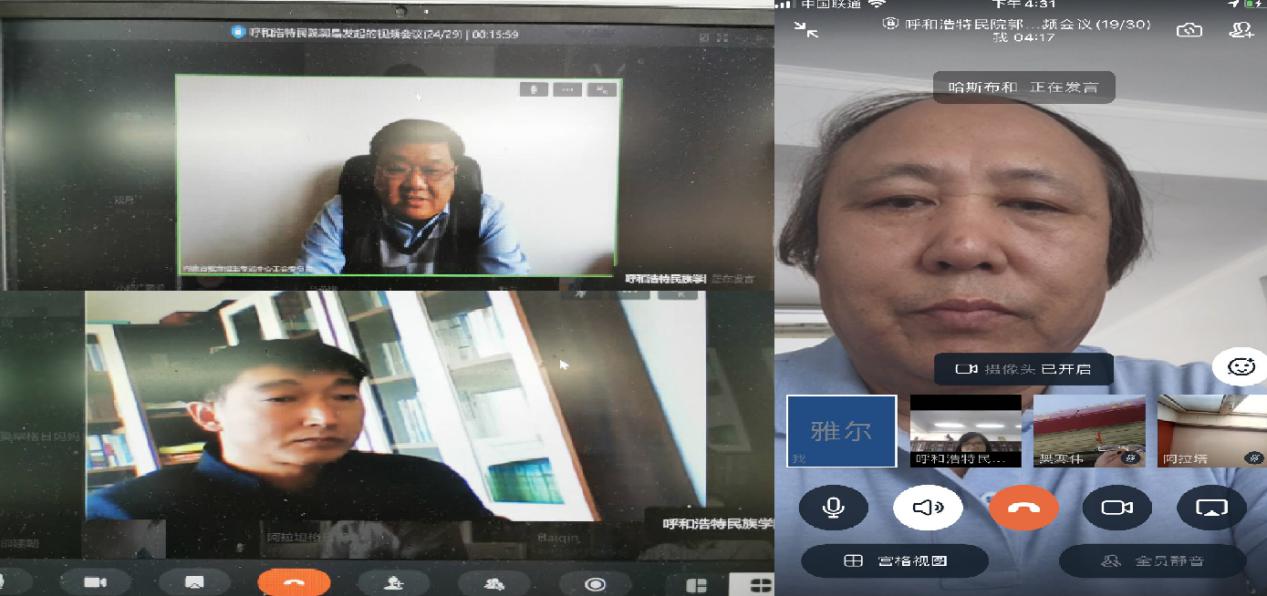
Task: Toggle the speaker output on the phone
Action: tap(927, 508)
